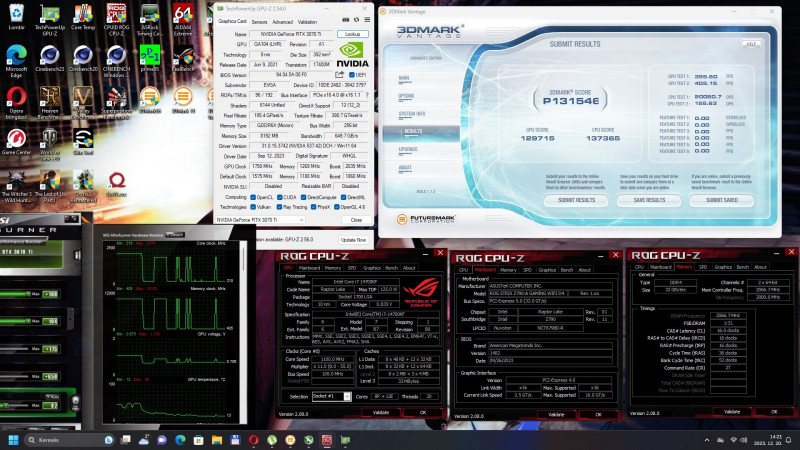
Task: Switch to Advanced tab in GPU-Z
Action: 282,22
